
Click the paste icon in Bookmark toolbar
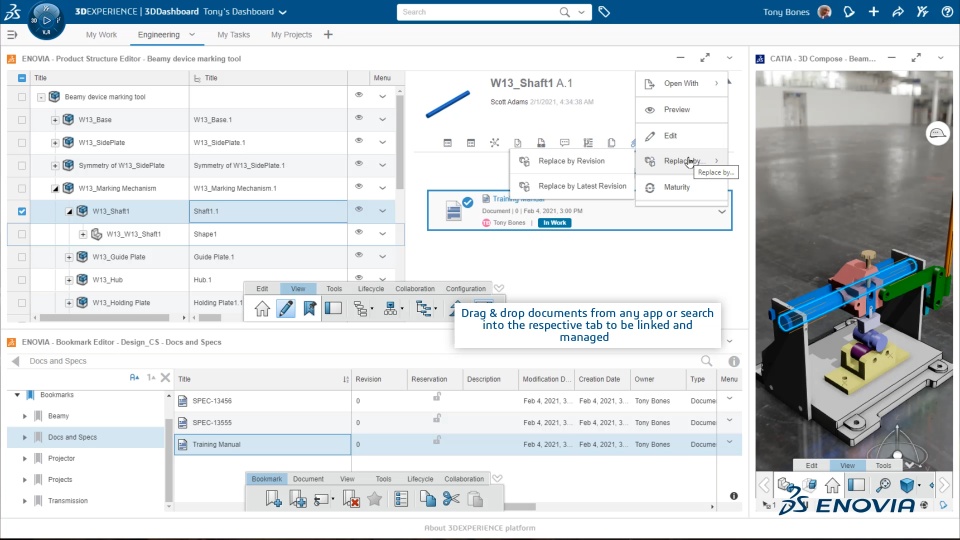475,499
